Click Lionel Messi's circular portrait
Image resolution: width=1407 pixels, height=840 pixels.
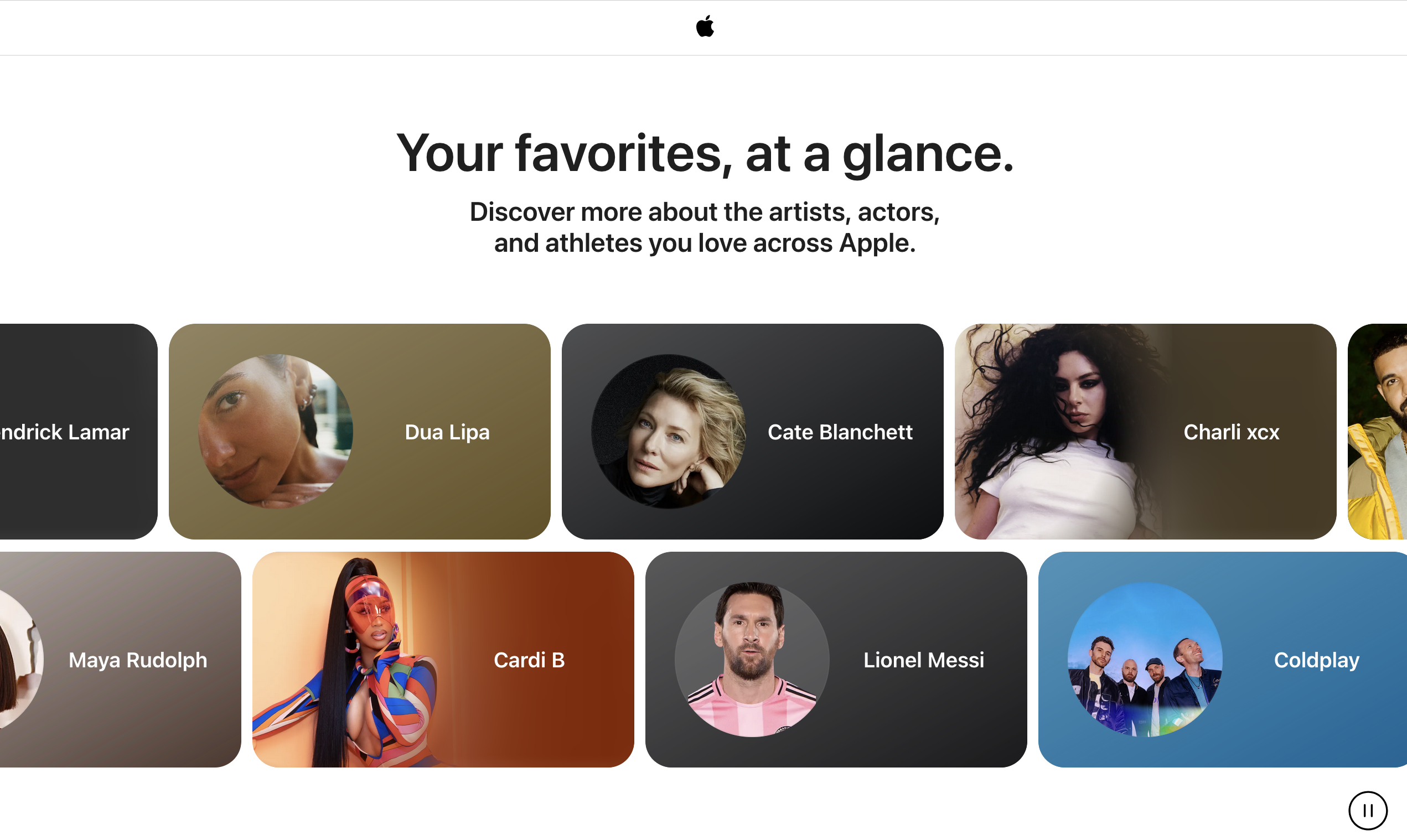[x=752, y=660]
